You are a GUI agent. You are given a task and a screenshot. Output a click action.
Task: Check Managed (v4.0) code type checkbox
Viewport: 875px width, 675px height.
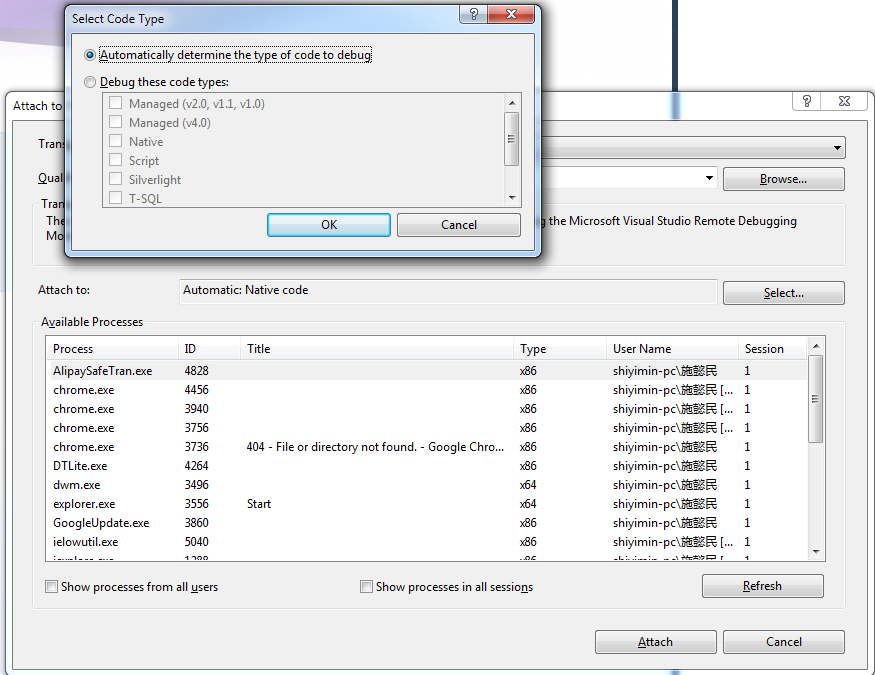point(116,122)
